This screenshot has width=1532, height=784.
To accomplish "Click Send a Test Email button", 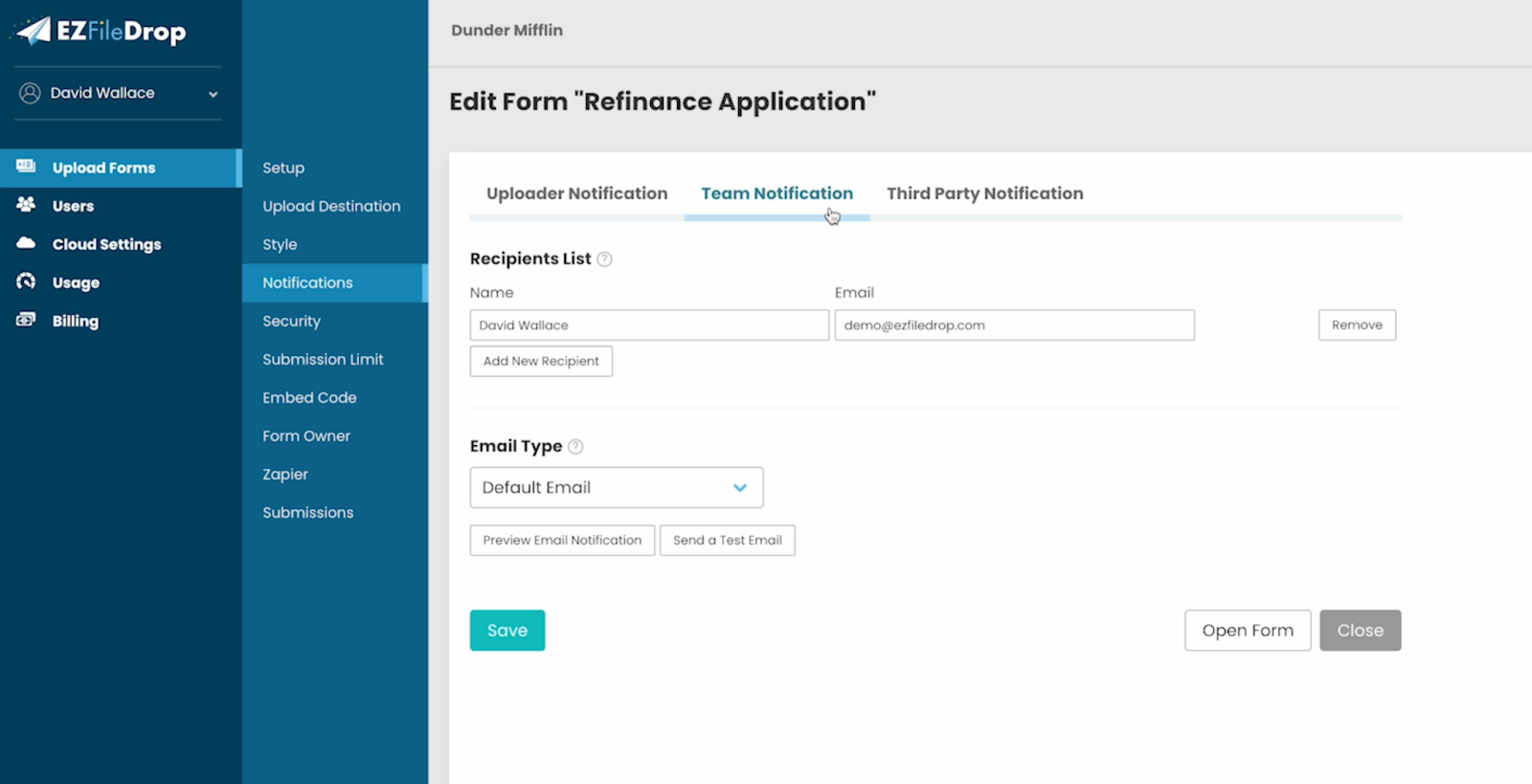I will click(727, 540).
